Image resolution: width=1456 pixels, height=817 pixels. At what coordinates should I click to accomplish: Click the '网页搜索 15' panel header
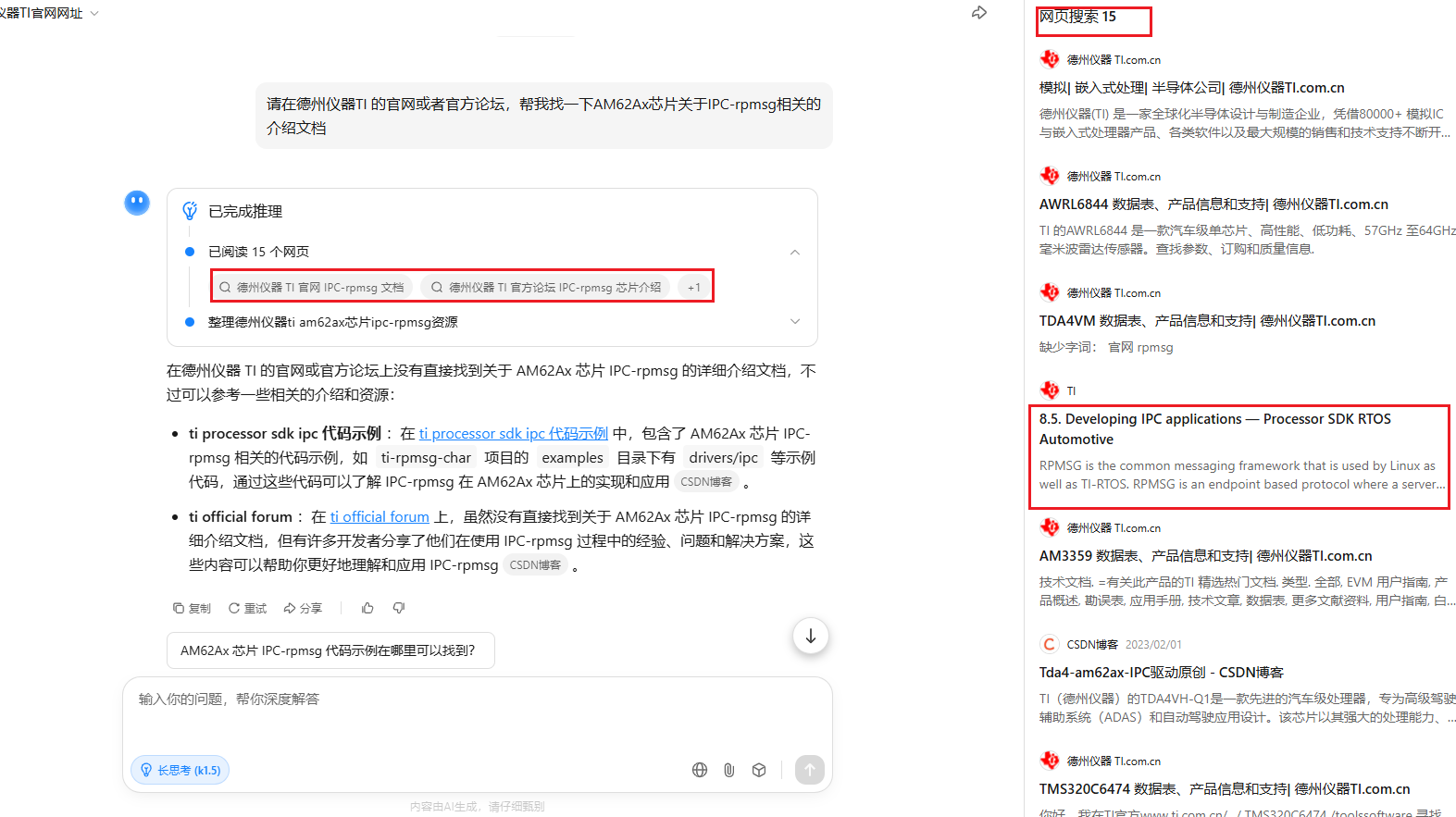[1077, 17]
